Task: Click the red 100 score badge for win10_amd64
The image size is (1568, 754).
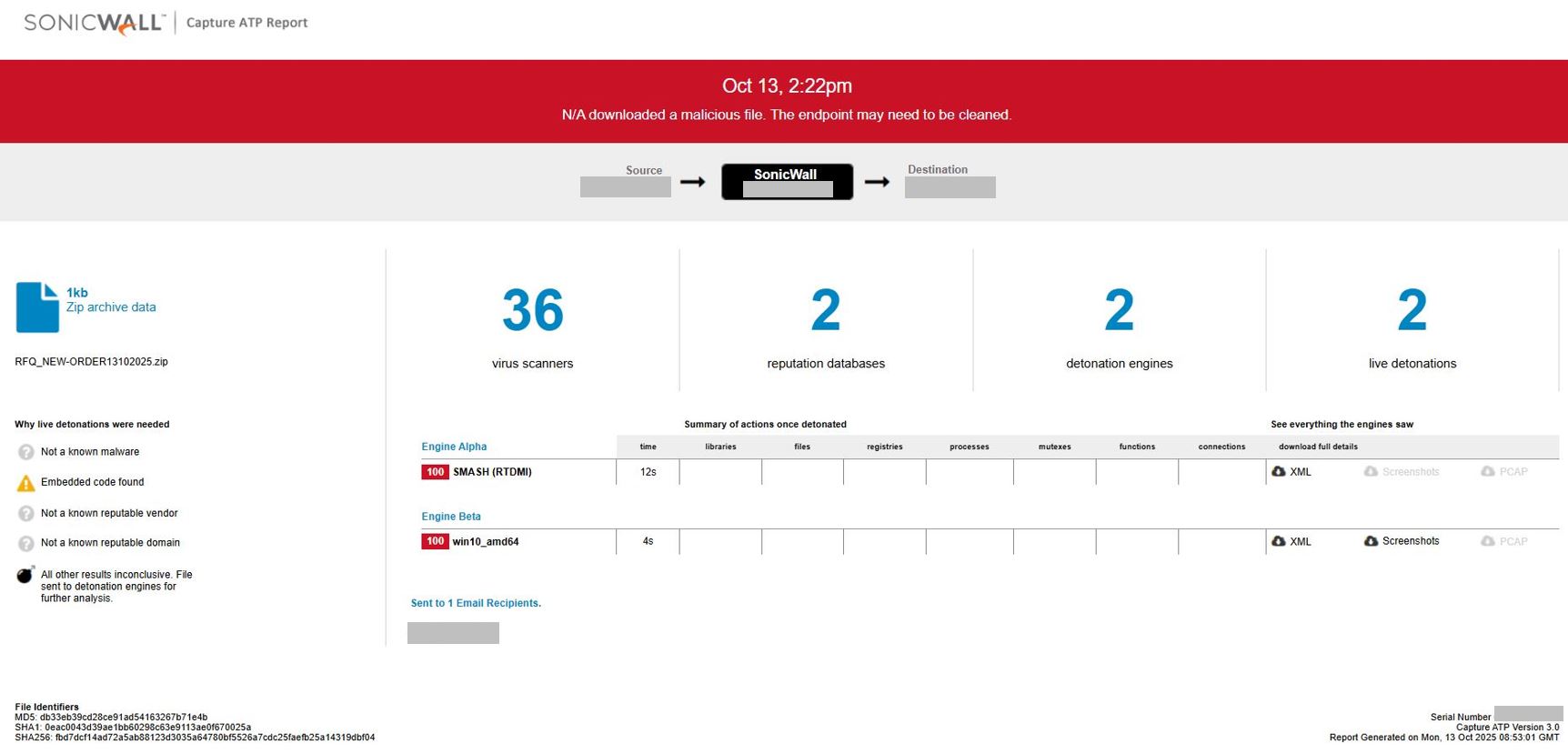Action: coord(435,541)
